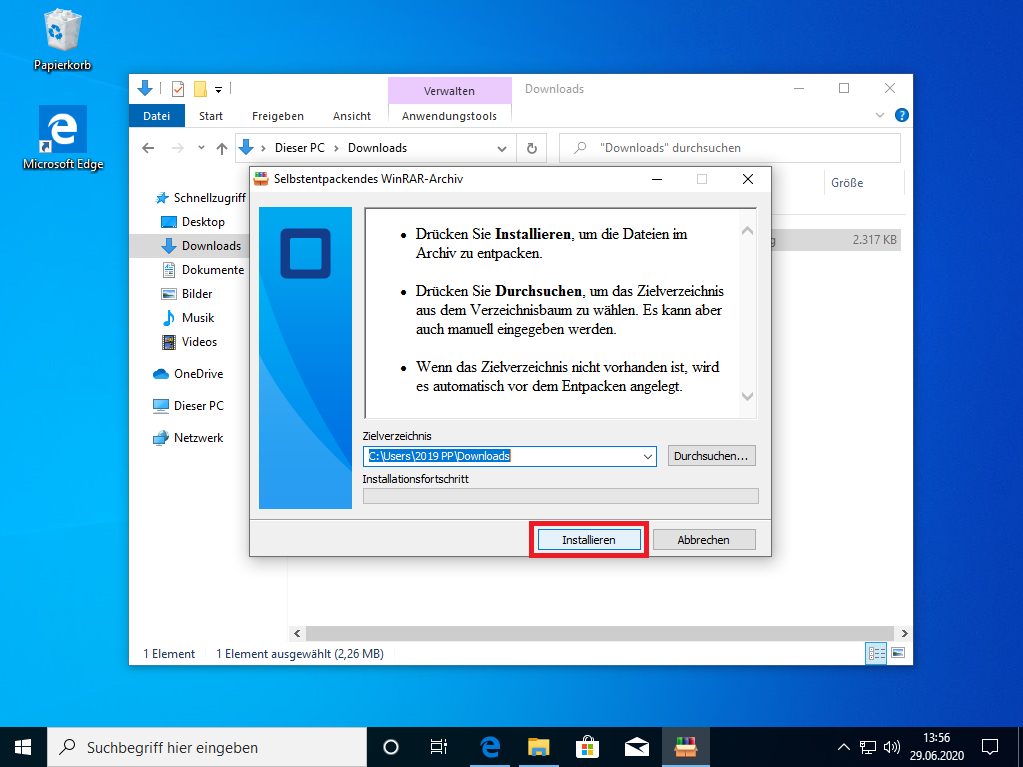Screen dimensions: 1023x767
Task: Open Explorer help question mark icon
Action: coord(902,115)
